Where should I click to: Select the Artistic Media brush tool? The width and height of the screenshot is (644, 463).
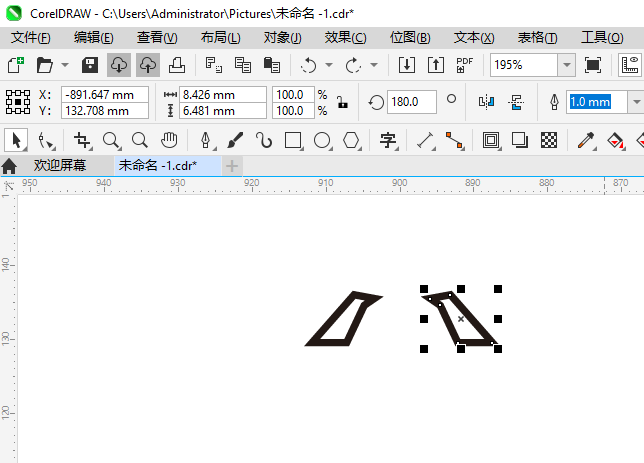tap(235, 141)
